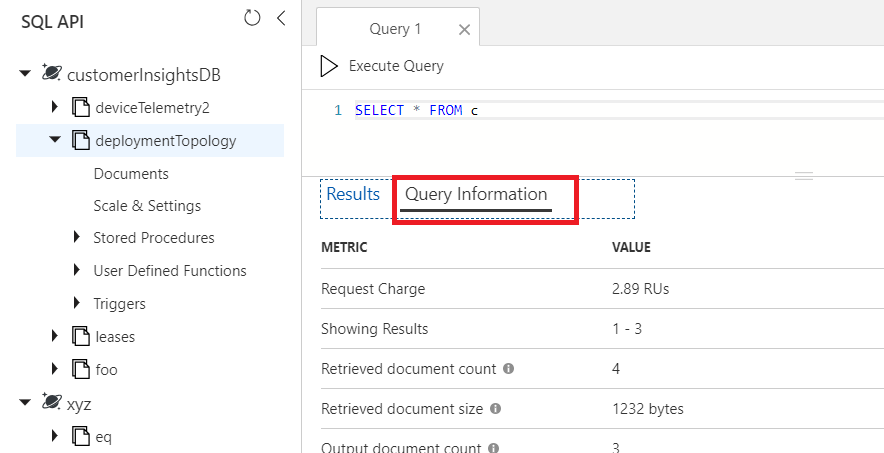Screen dimensions: 884x453
Task: Click the 1 - 3 value
Action: coord(627,328)
